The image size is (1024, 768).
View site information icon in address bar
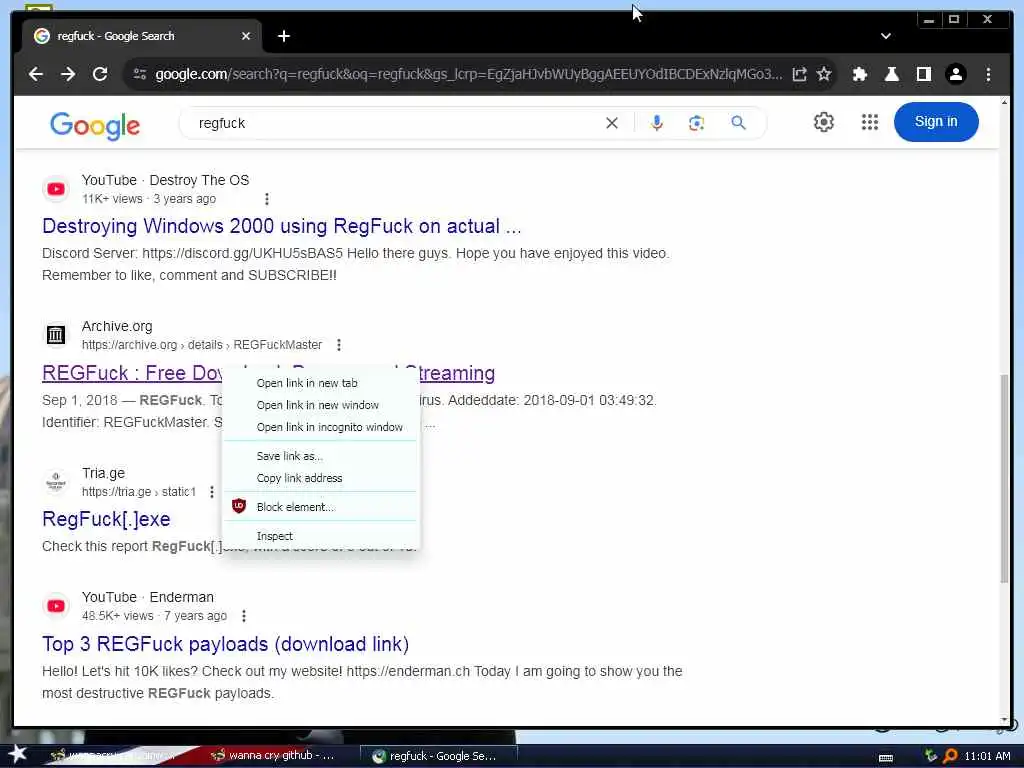[140, 74]
